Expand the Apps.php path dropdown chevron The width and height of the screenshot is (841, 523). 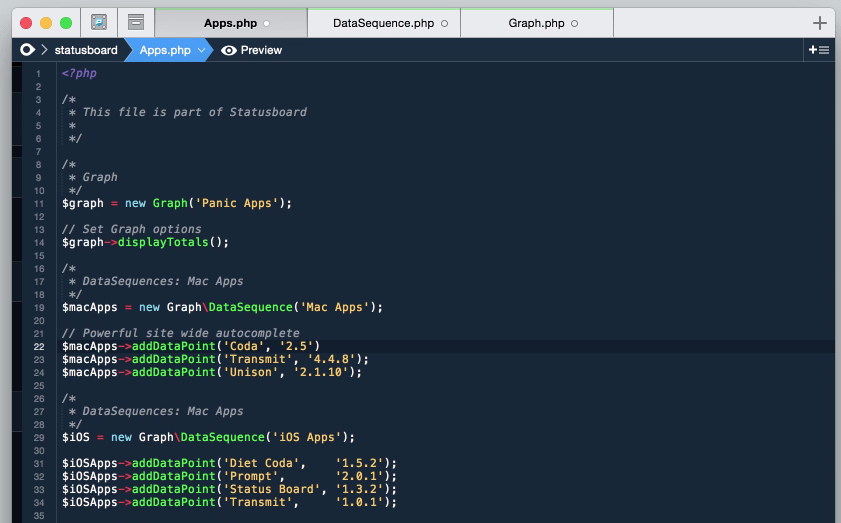point(202,50)
